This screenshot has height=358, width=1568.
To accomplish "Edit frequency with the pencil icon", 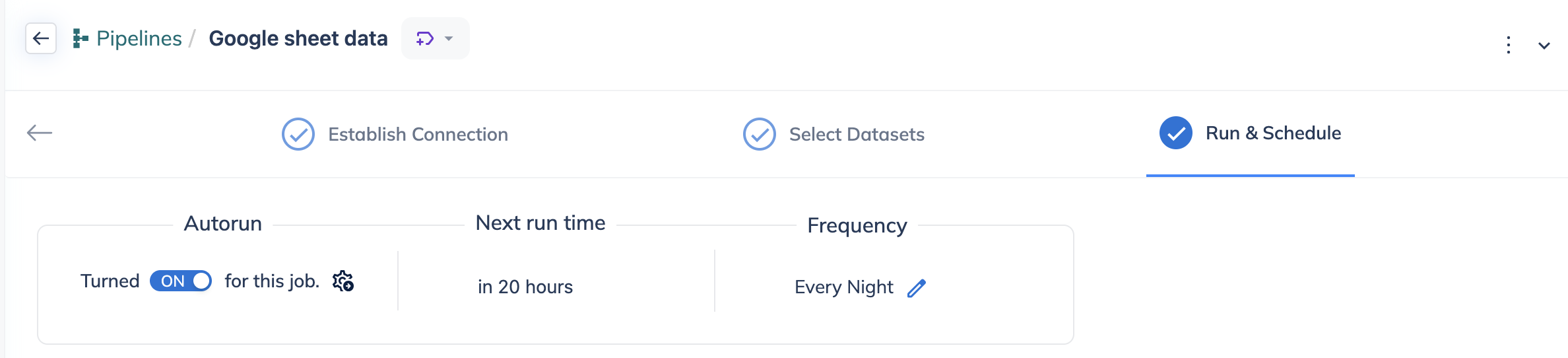I will [x=917, y=288].
